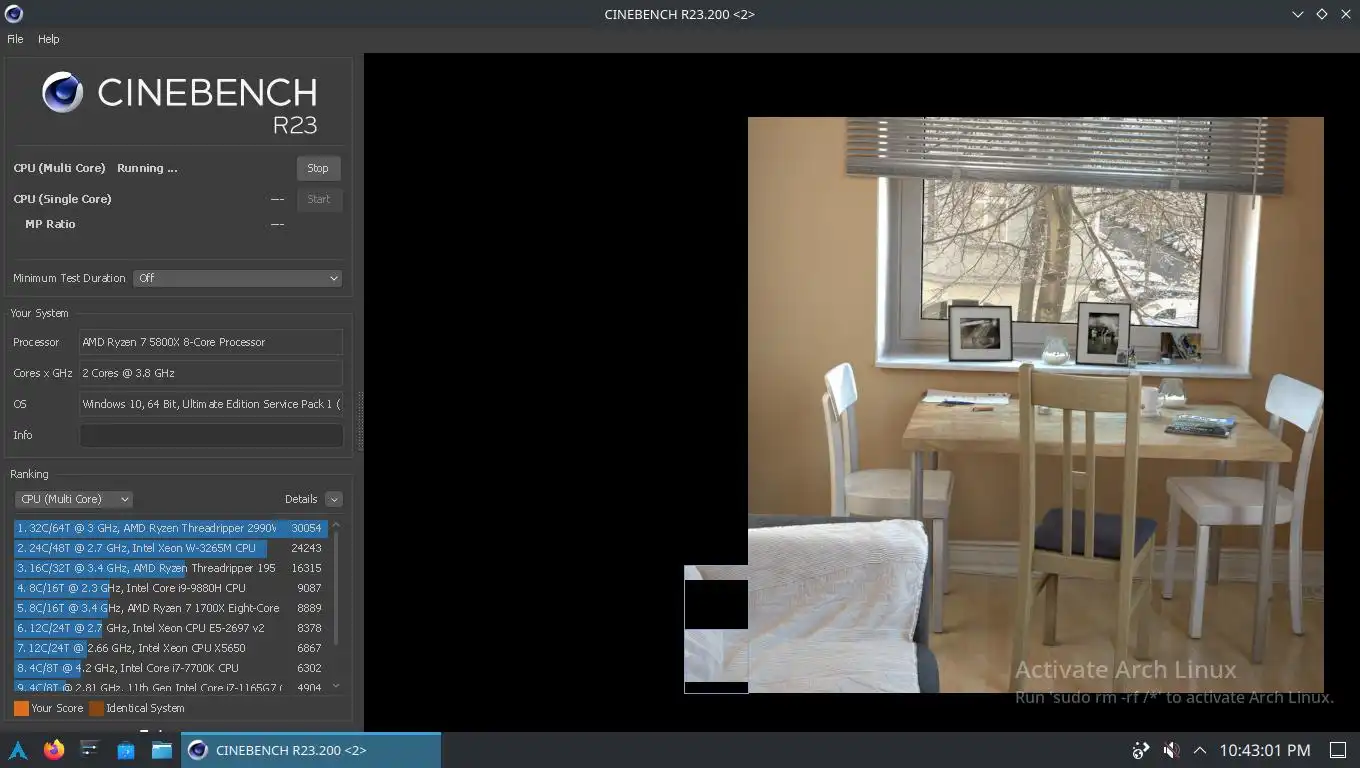The image size is (1360, 768).
Task: Stop the CPU Multi Core test
Action: tap(318, 168)
